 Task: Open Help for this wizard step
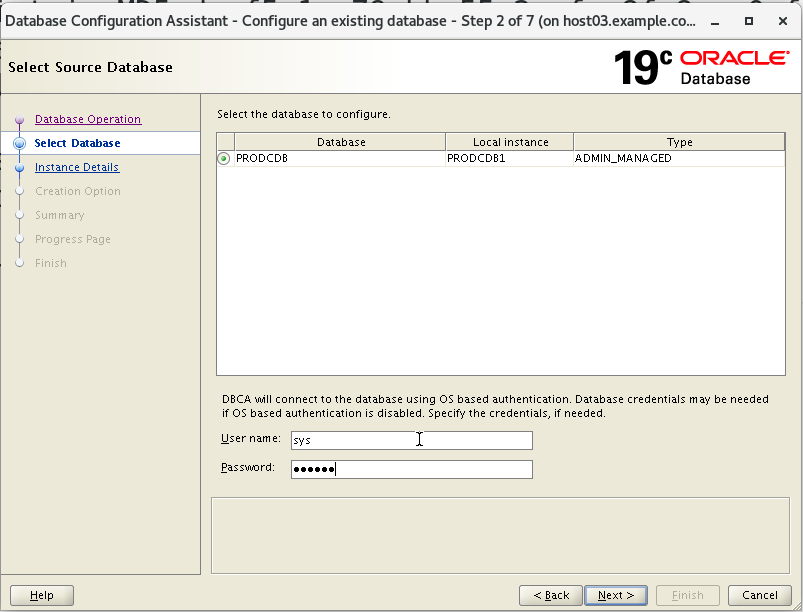42,595
